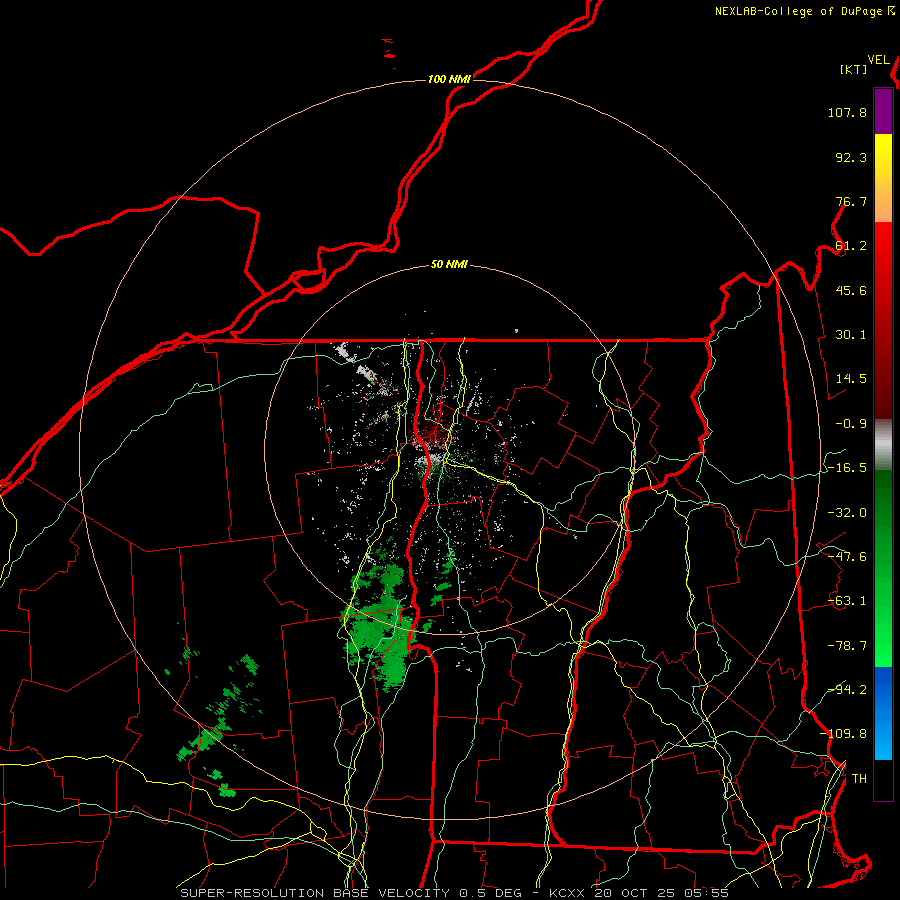The image size is (900, 900).
Task: Click the blue segment of the velocity color bar
Action: click(x=883, y=713)
